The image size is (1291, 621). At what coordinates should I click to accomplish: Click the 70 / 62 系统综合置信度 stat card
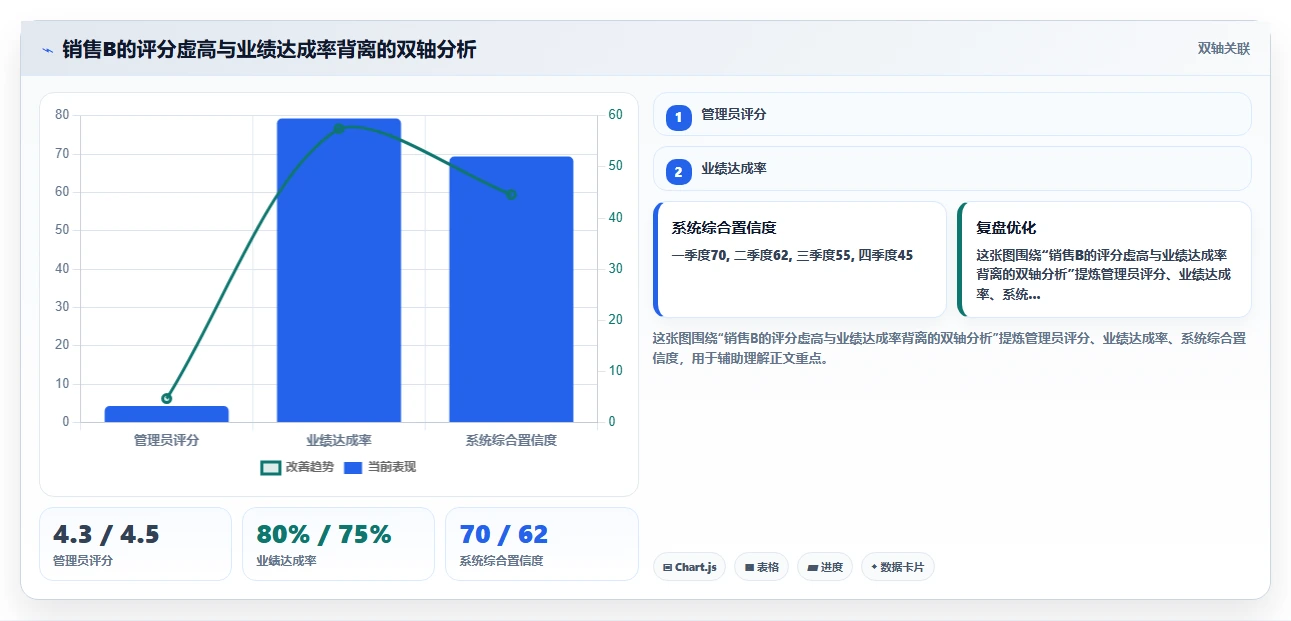[541, 544]
